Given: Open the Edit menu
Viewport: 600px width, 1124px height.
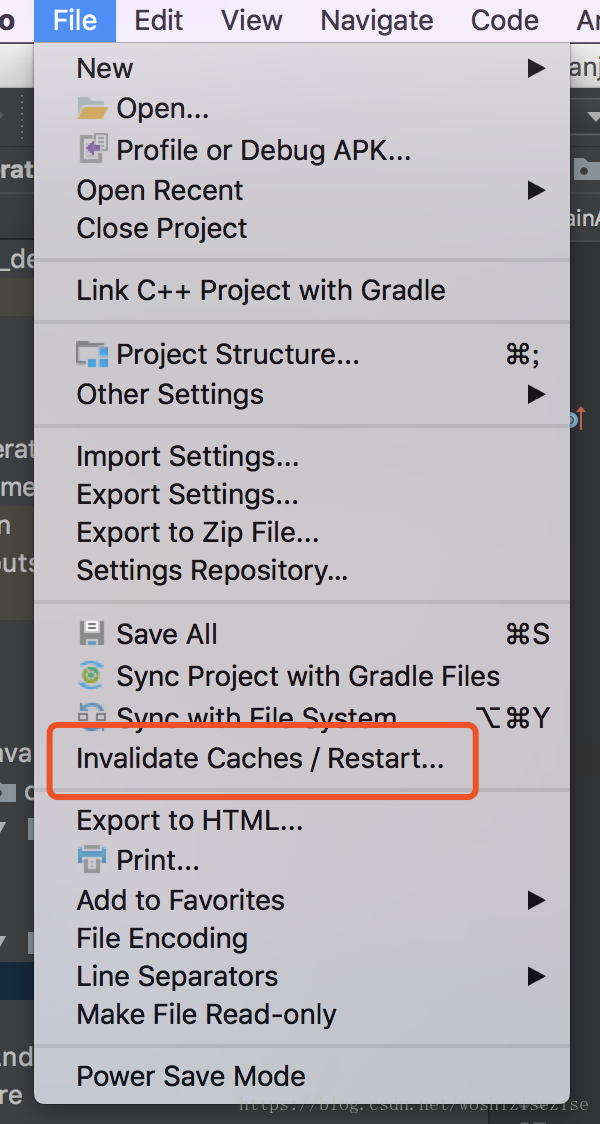Looking at the screenshot, I should coord(159,20).
